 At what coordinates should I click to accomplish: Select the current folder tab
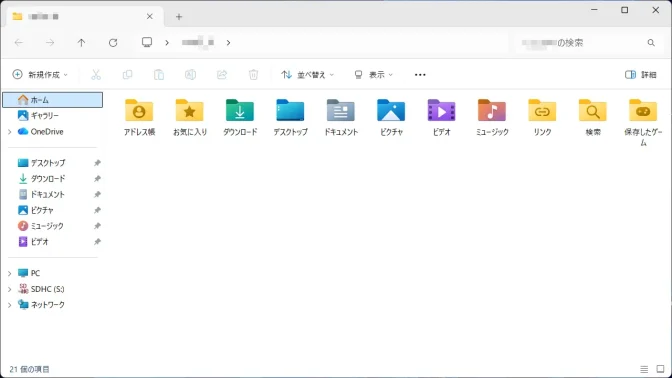pyautogui.click(x=85, y=17)
